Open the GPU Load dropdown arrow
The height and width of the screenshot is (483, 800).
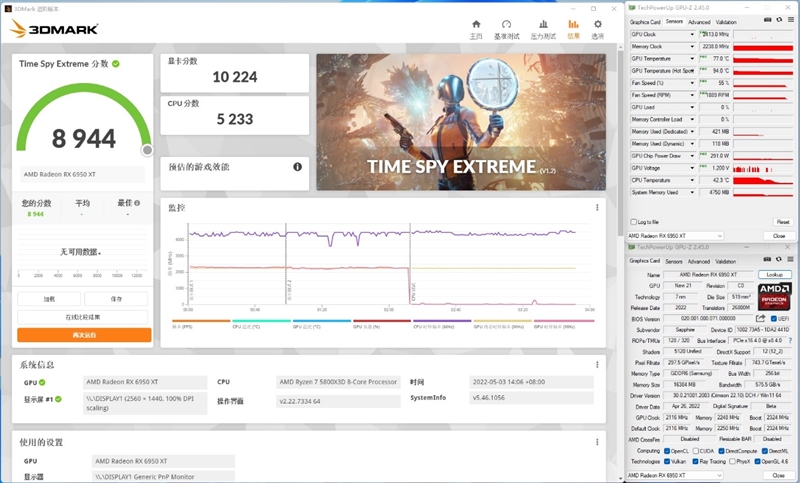coord(692,107)
